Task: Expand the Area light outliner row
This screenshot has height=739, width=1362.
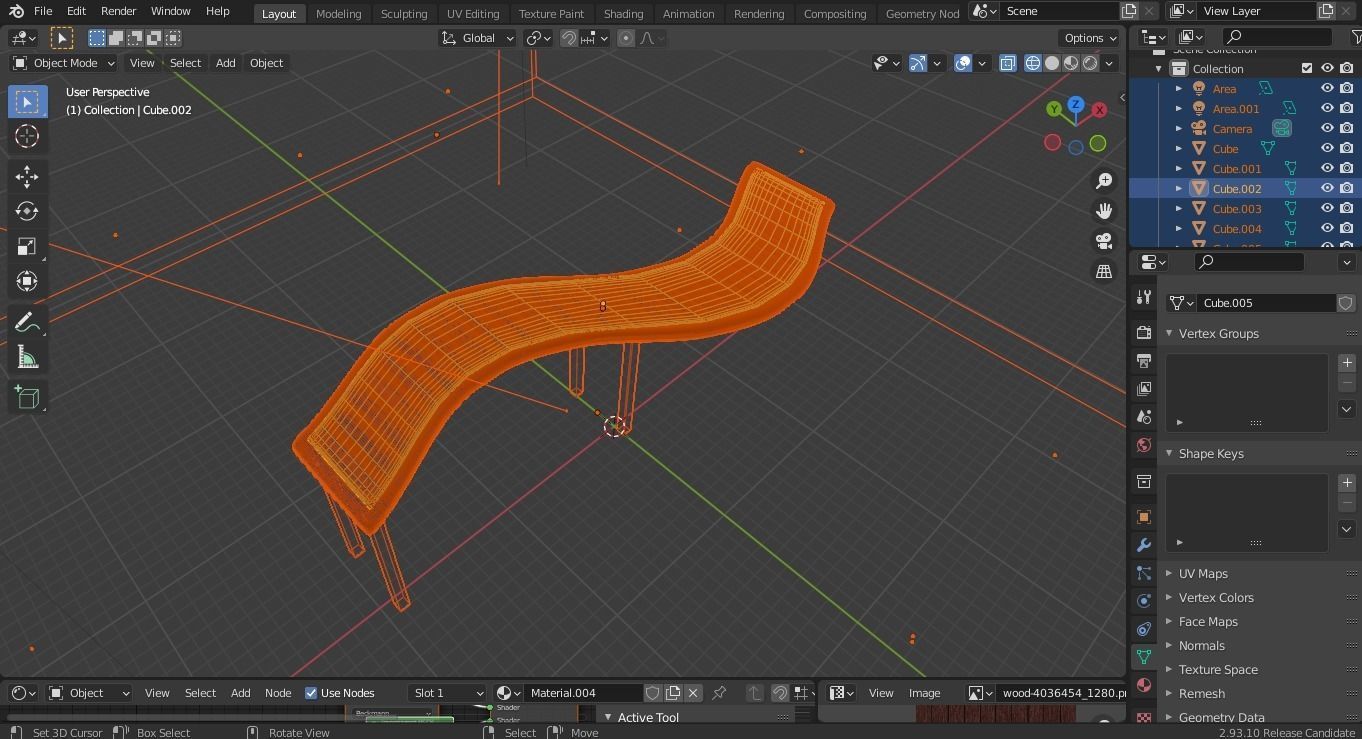Action: [1179, 88]
